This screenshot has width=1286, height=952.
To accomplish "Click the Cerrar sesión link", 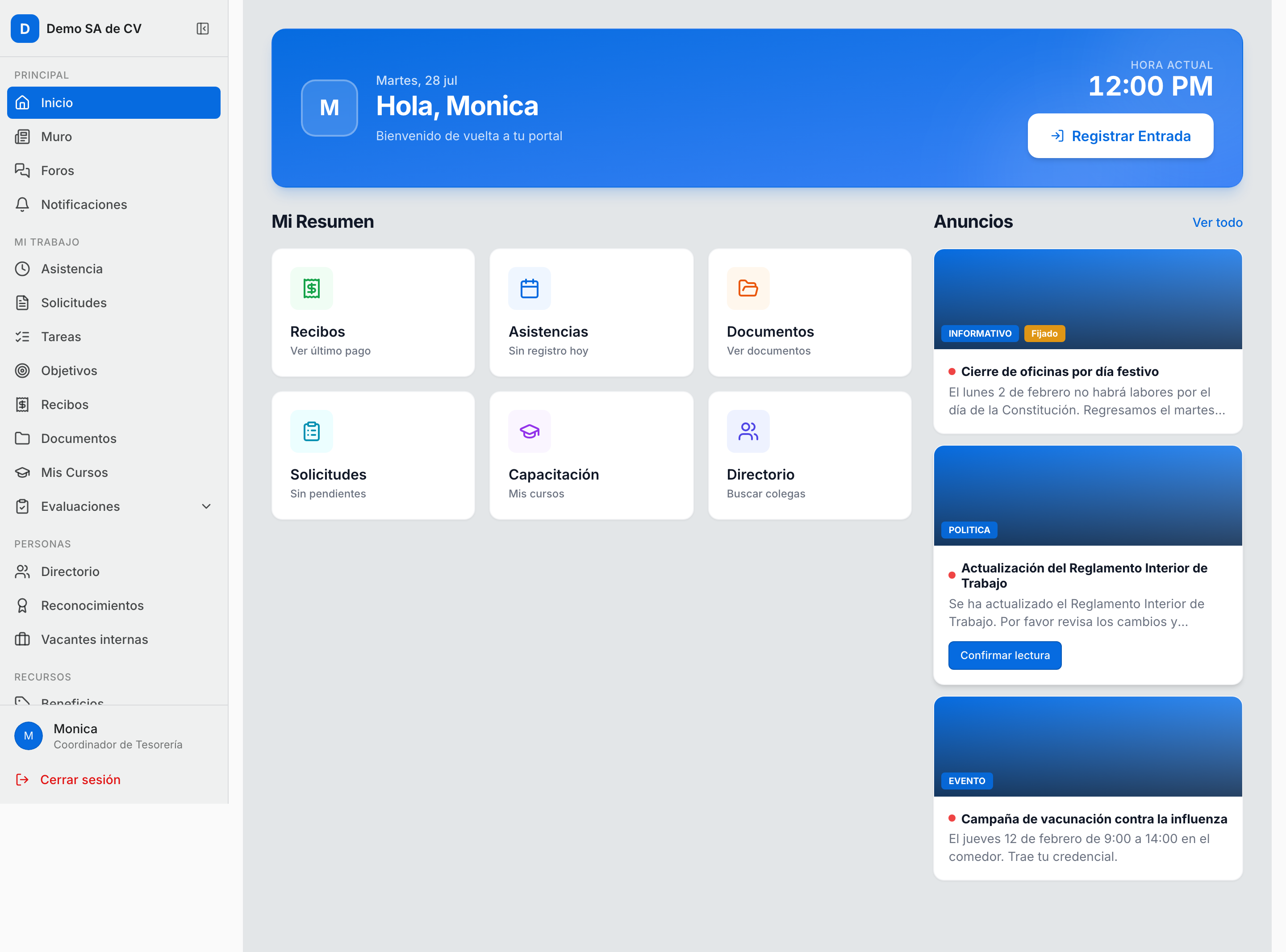I will (80, 780).
